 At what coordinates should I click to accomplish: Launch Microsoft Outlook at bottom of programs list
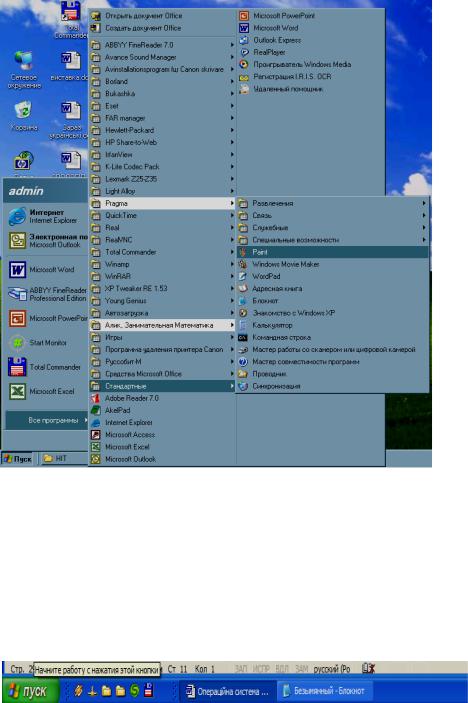coord(162,459)
